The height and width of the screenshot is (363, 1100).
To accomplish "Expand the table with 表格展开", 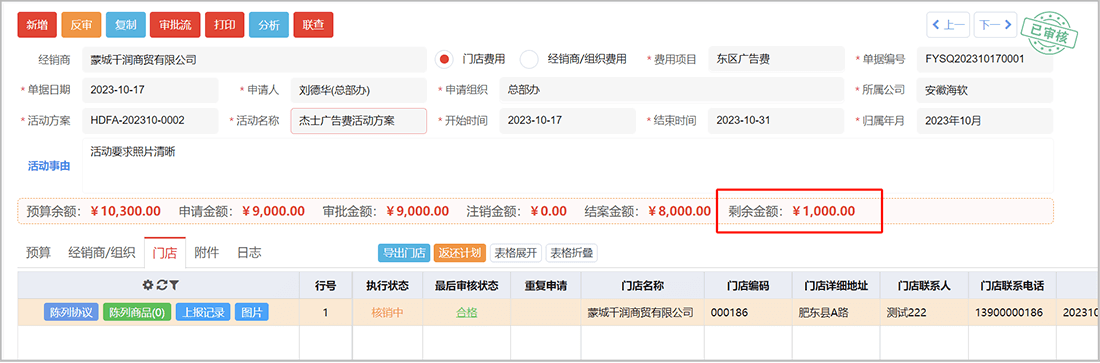I will [516, 253].
